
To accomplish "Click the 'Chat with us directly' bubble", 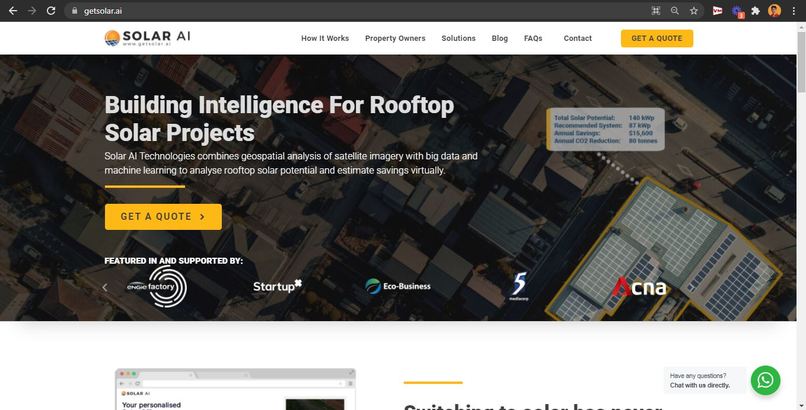I will pos(704,380).
